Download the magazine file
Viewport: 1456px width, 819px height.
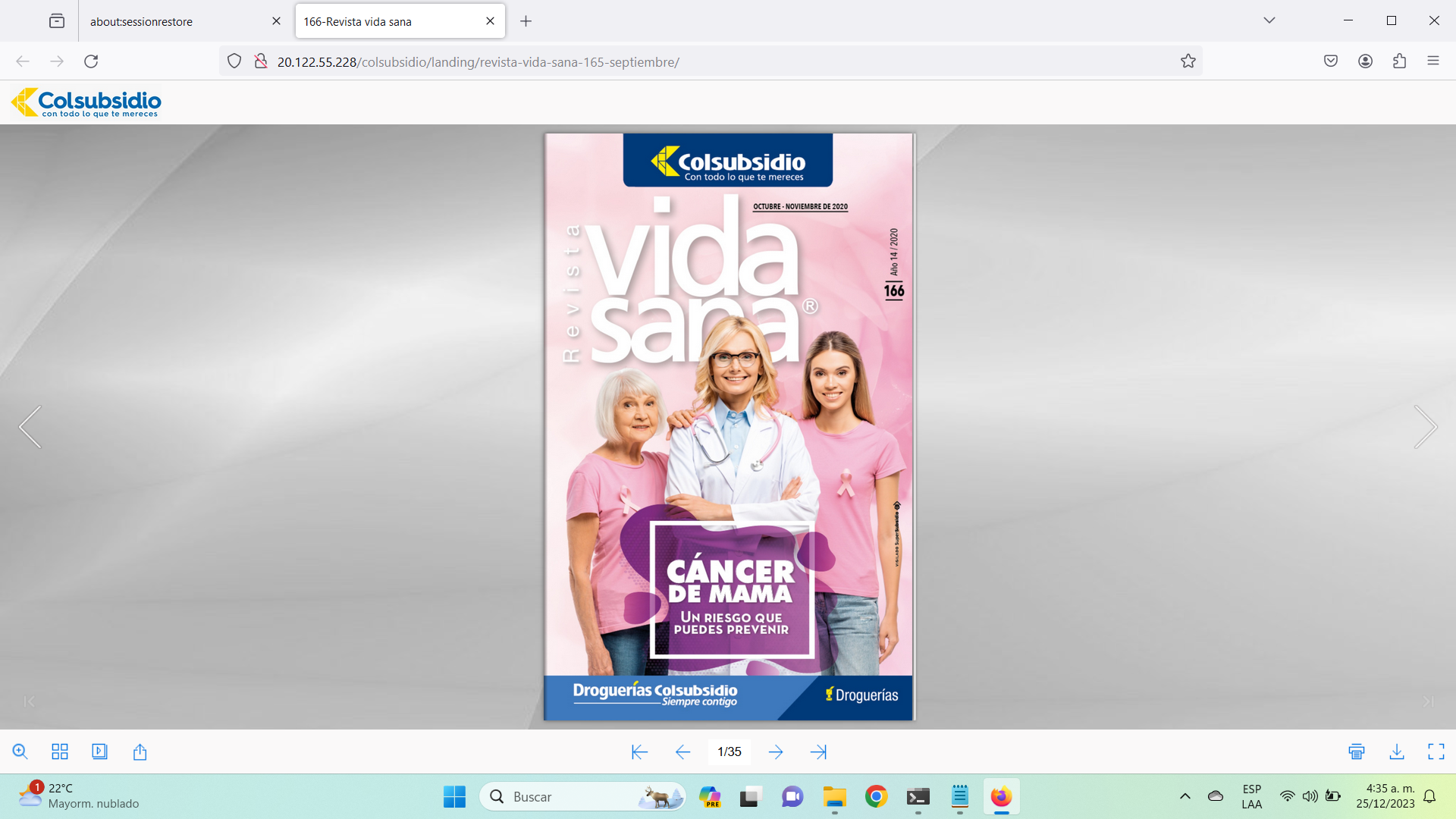tap(1397, 752)
